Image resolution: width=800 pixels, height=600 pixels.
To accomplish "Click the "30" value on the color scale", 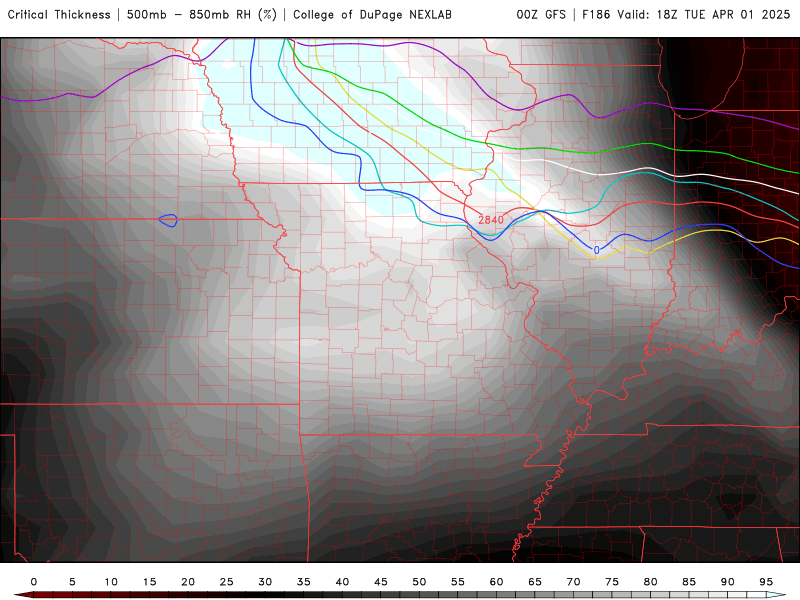I will click(x=265, y=582).
